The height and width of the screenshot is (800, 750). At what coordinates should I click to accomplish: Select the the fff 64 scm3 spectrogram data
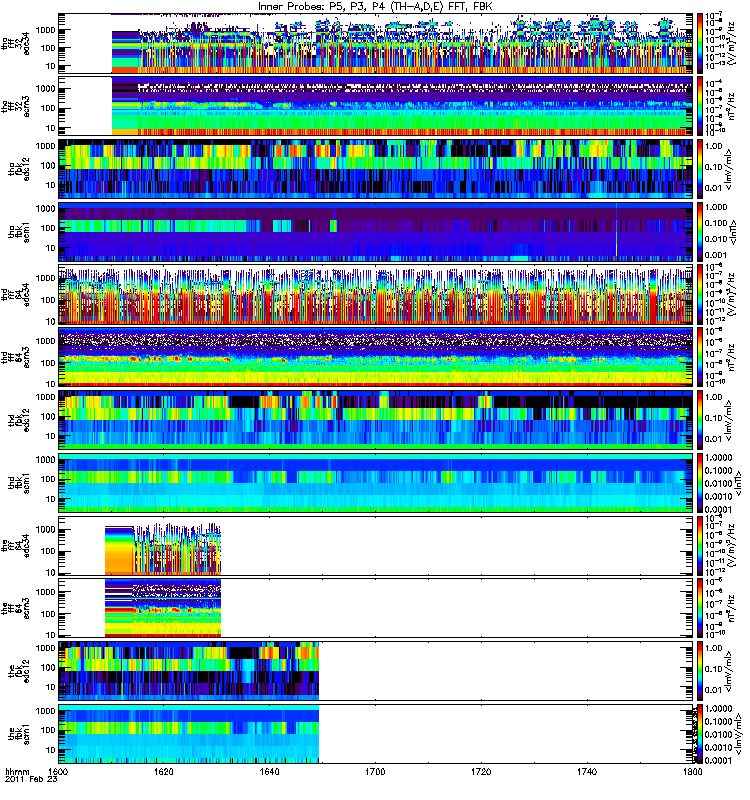(163, 608)
